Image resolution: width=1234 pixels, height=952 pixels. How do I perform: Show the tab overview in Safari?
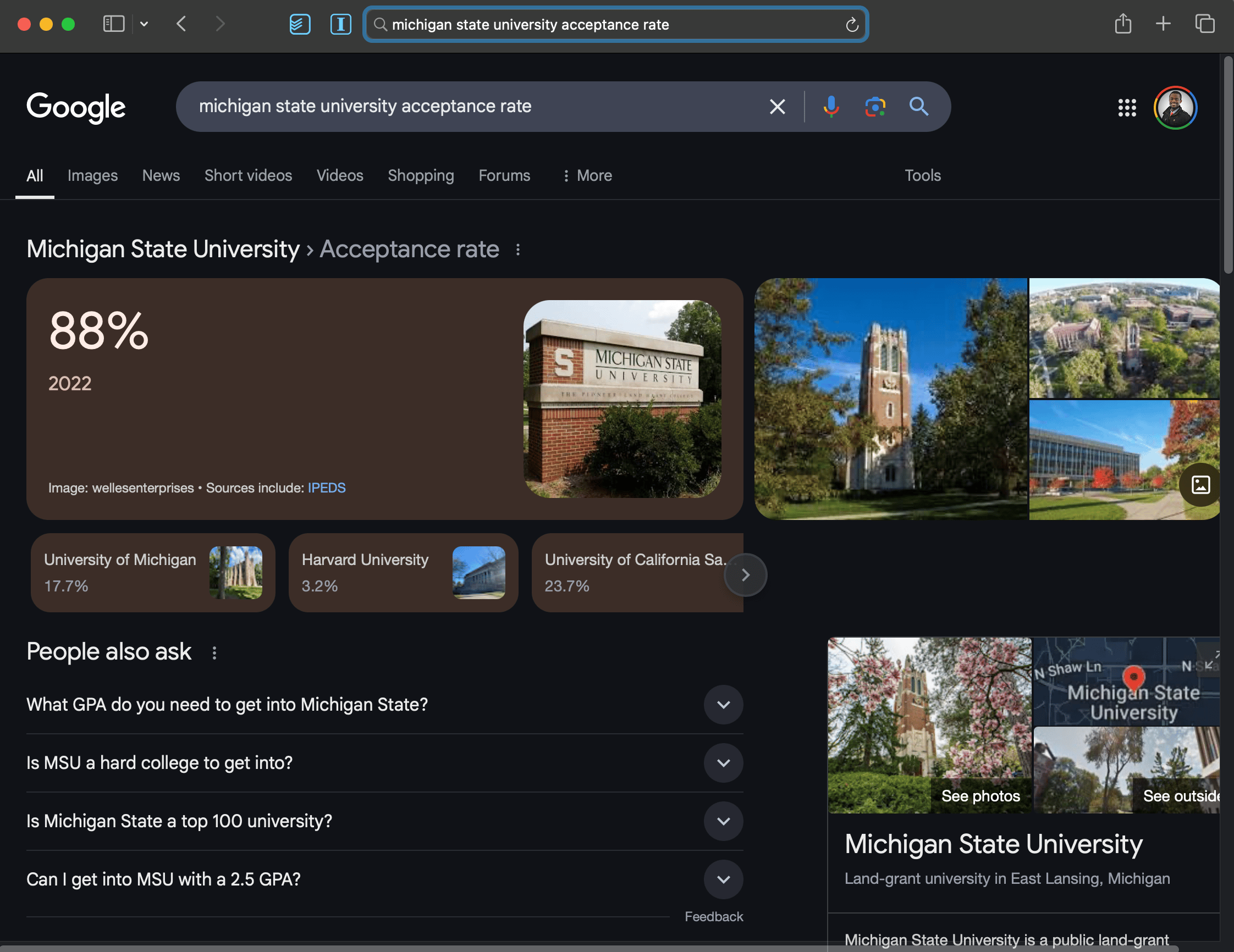pyautogui.click(x=1204, y=24)
